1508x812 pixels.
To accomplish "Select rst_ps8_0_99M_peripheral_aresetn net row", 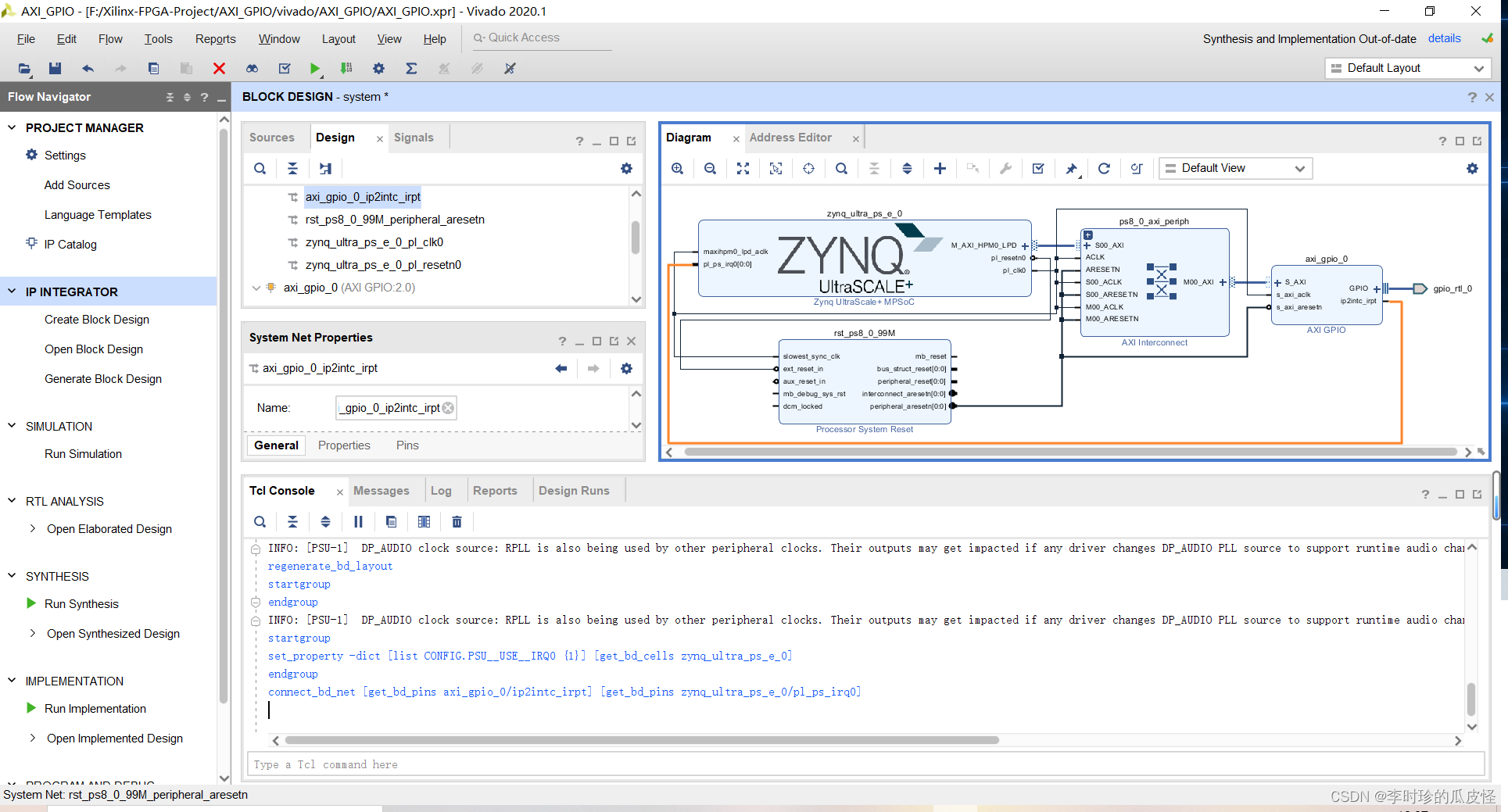I will tap(395, 220).
